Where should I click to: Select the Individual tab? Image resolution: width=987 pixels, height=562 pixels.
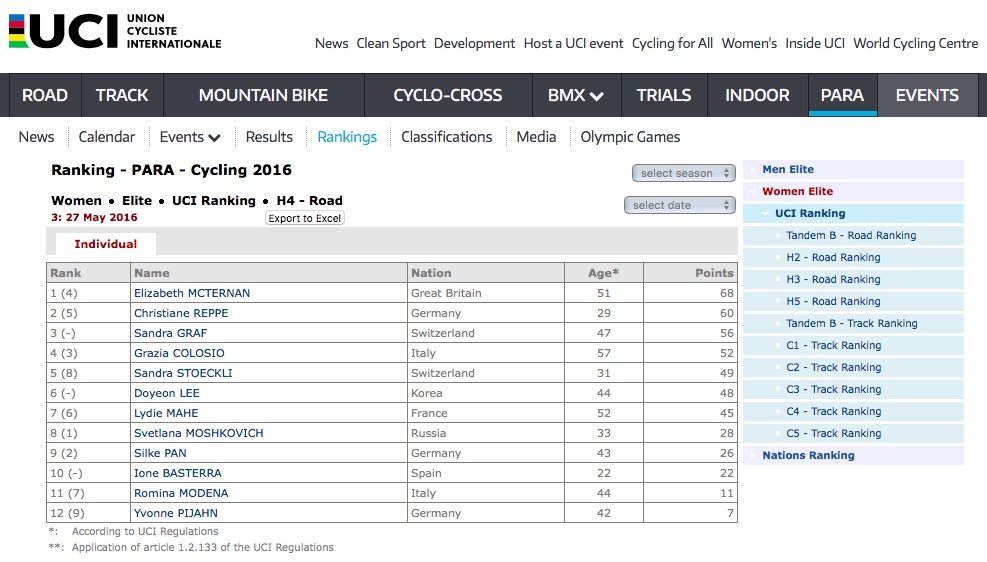coord(105,244)
